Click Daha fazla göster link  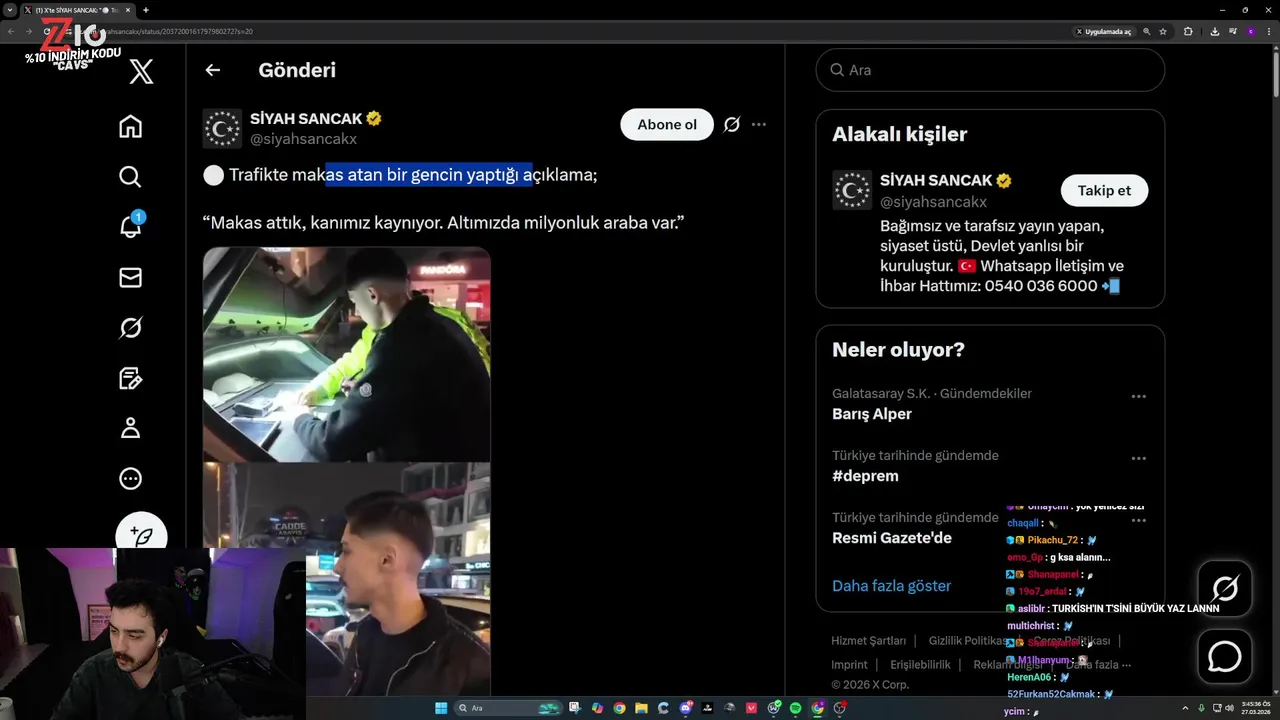point(891,586)
